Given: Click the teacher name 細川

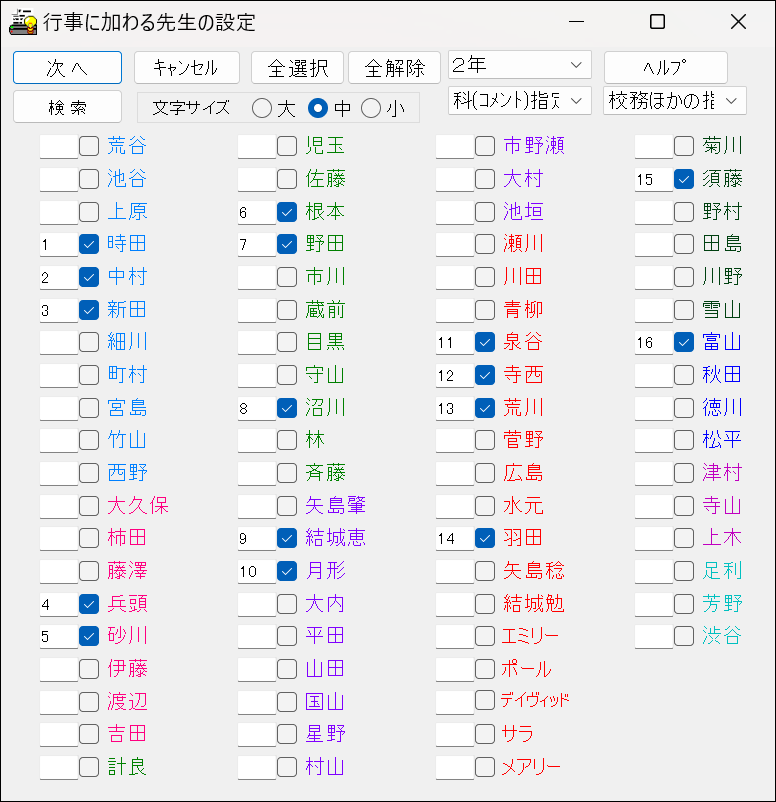Looking at the screenshot, I should coord(127,342).
